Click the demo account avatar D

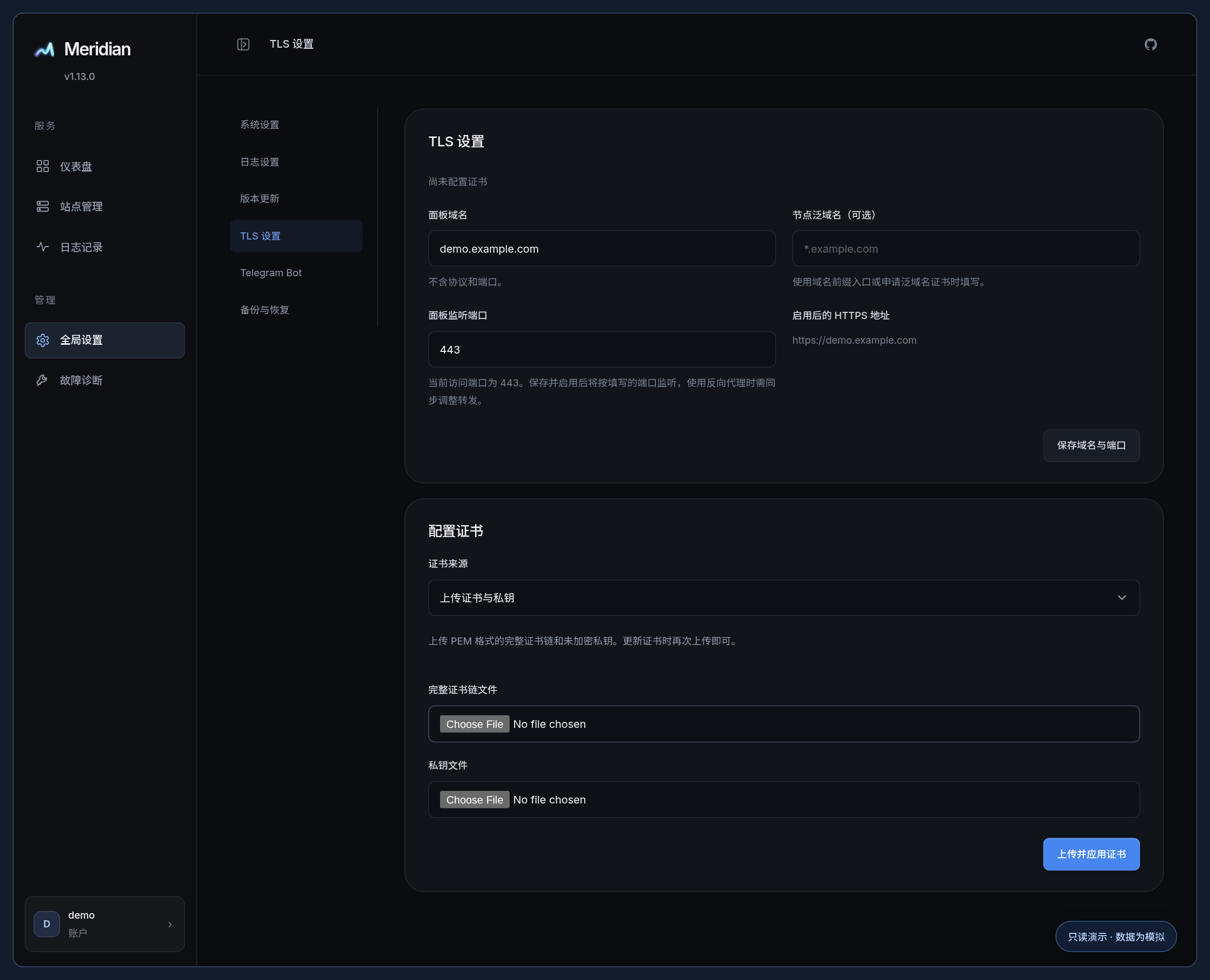(47, 924)
